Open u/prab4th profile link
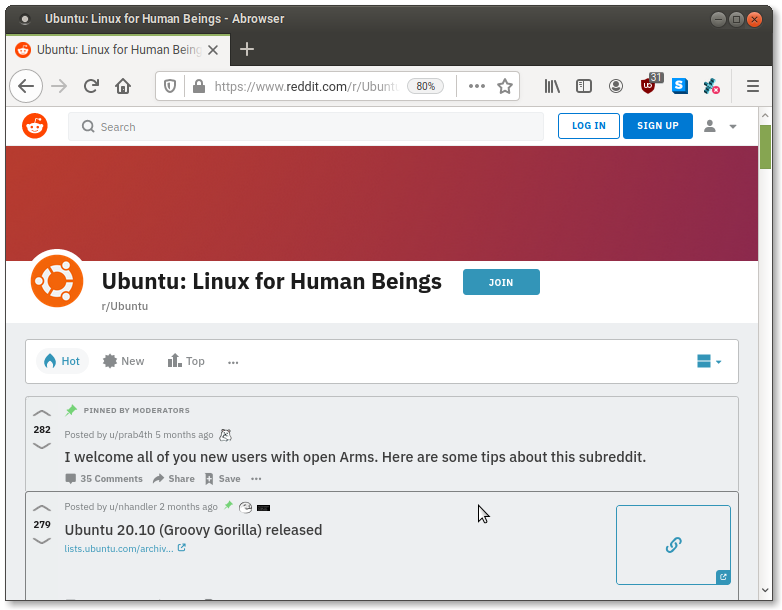The width and height of the screenshot is (782, 610). click(x=131, y=435)
